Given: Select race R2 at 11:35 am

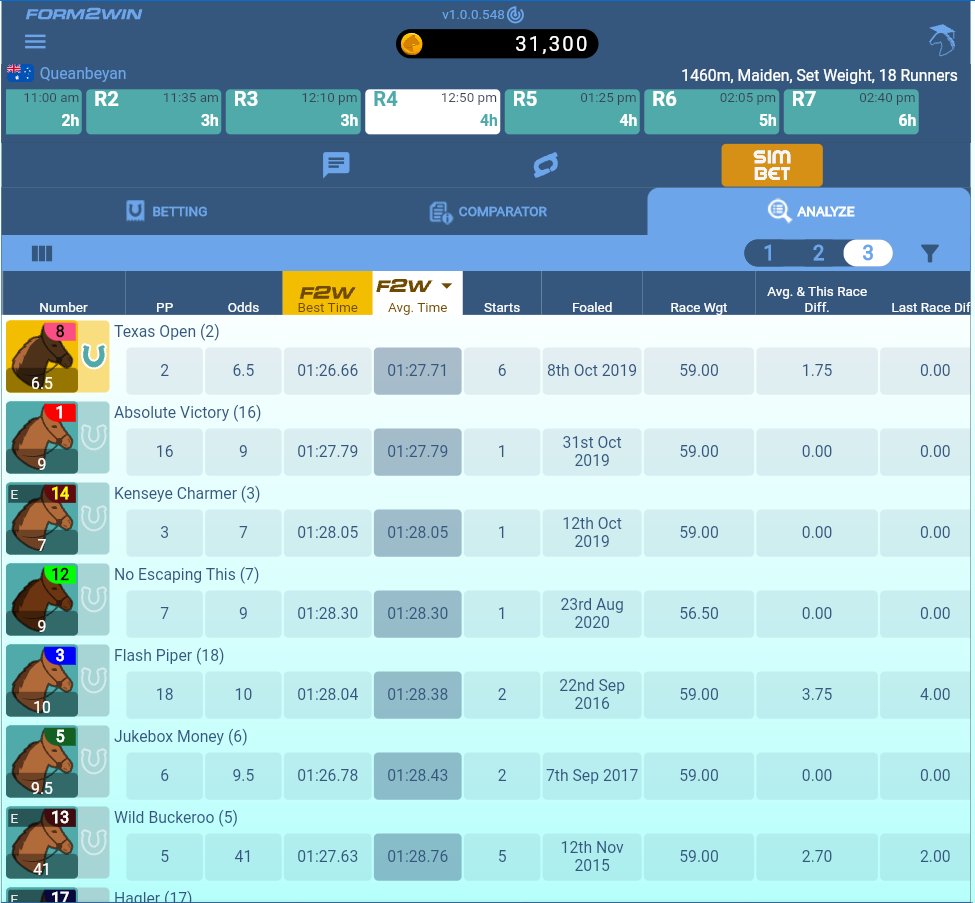Looking at the screenshot, I should 154,111.
